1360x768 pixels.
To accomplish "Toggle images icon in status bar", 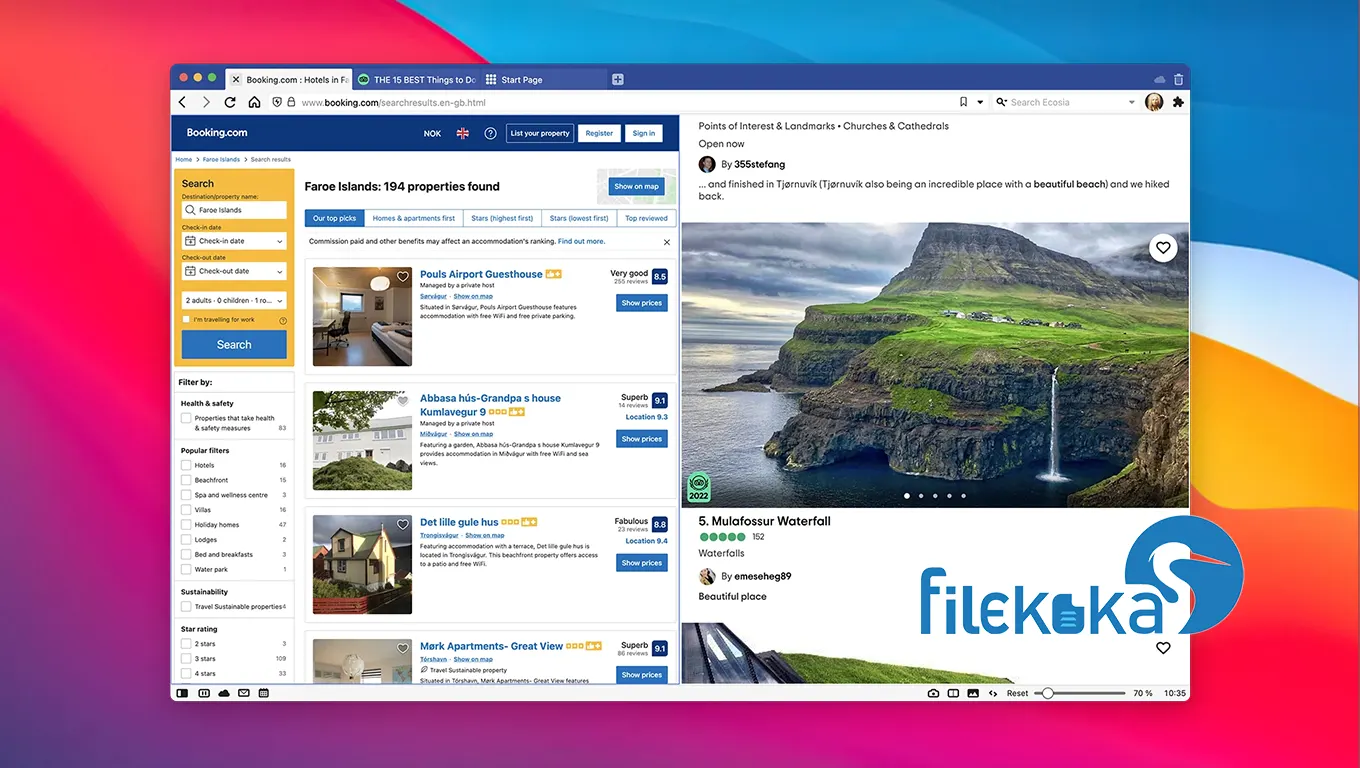I will pos(973,693).
